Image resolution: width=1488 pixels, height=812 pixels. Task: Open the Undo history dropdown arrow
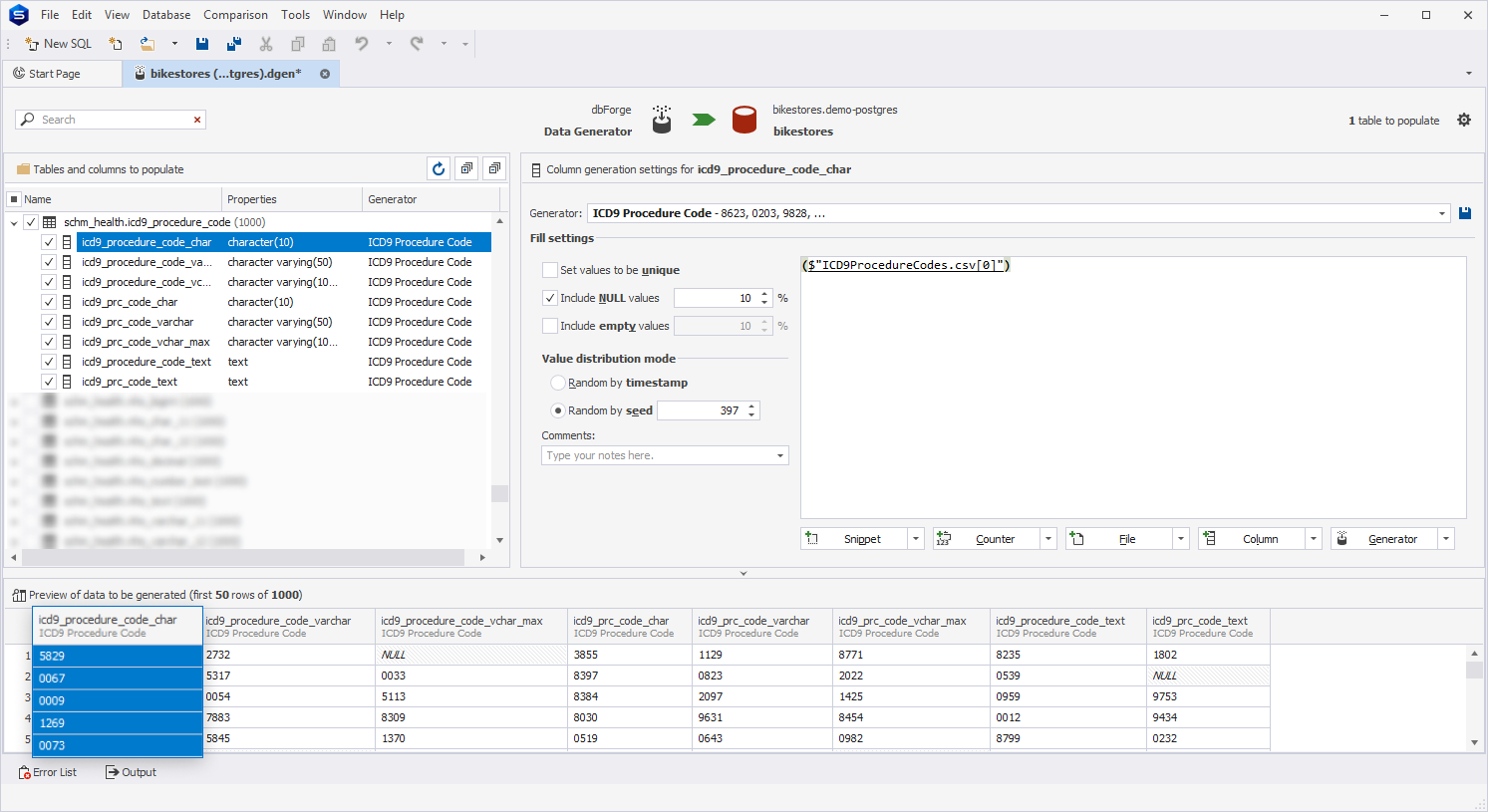[389, 44]
